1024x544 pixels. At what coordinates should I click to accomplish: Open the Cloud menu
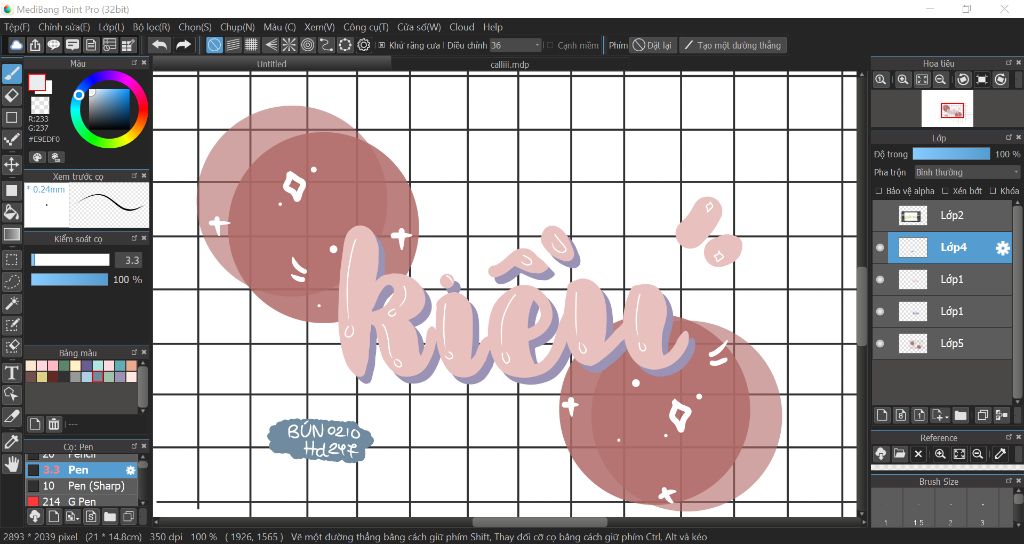[x=462, y=27]
